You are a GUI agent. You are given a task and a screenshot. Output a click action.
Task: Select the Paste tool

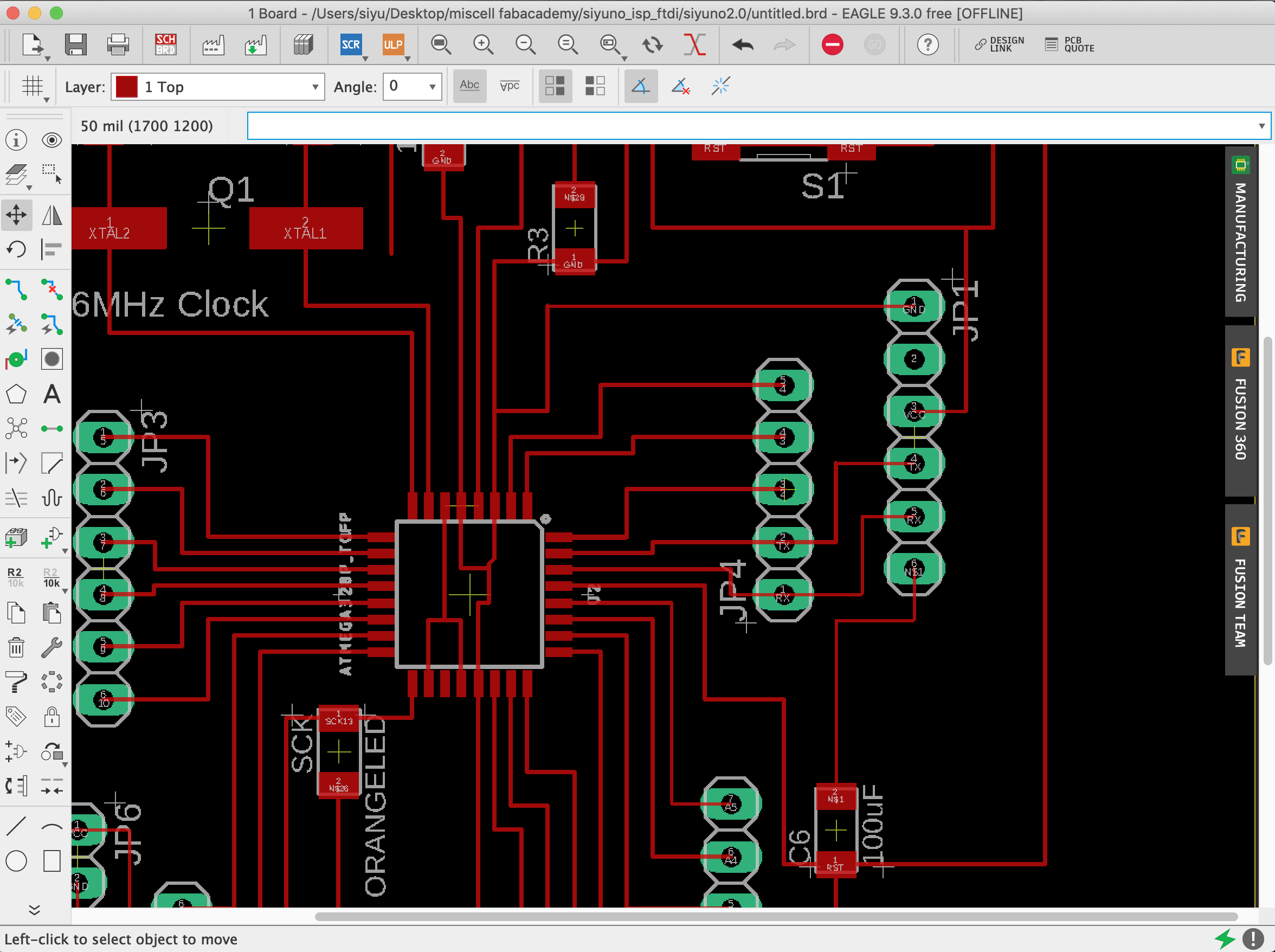coord(52,612)
